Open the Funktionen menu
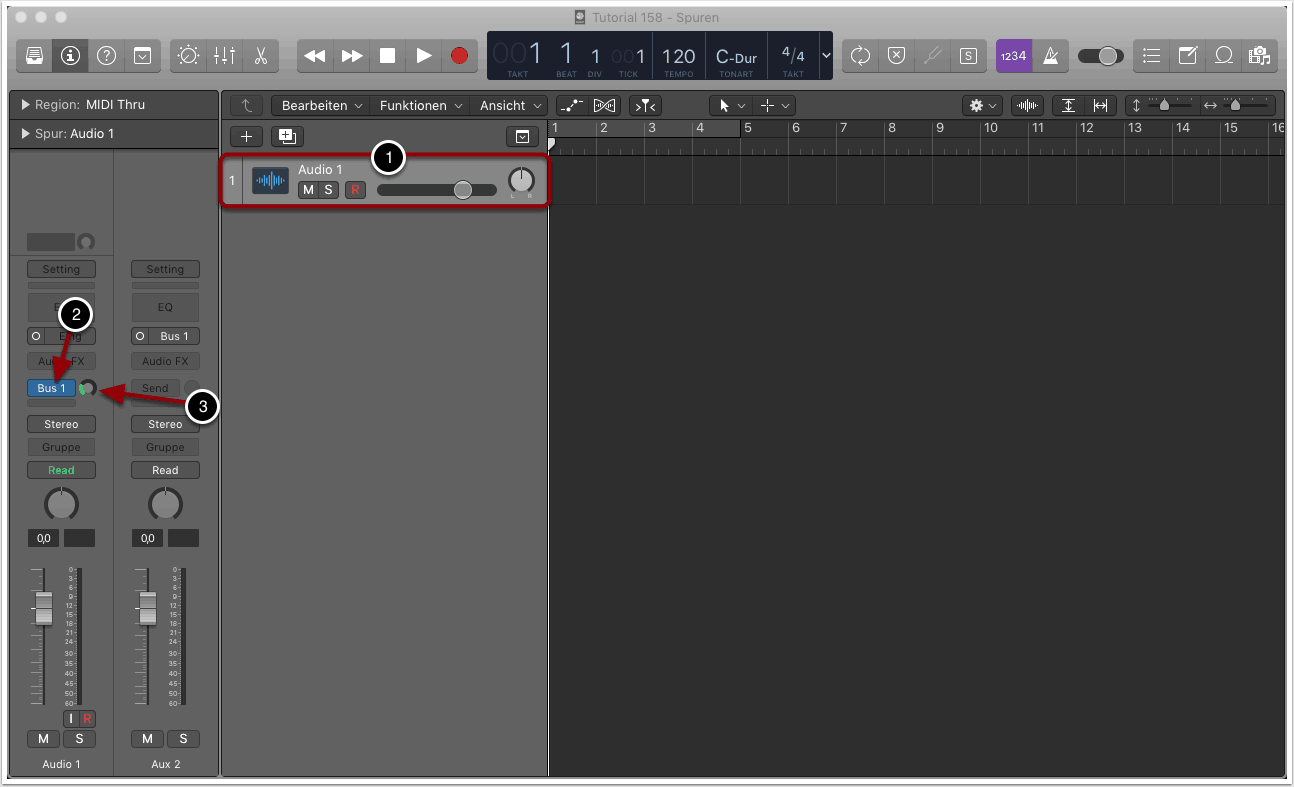Screen dimensions: 1294x787 click(x=420, y=105)
